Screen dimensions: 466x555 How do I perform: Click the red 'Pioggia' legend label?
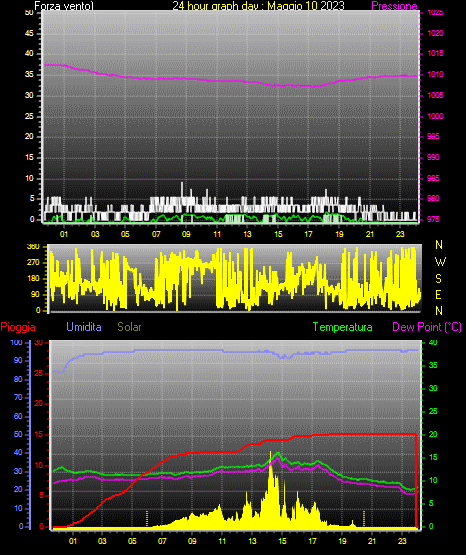(x=18, y=327)
